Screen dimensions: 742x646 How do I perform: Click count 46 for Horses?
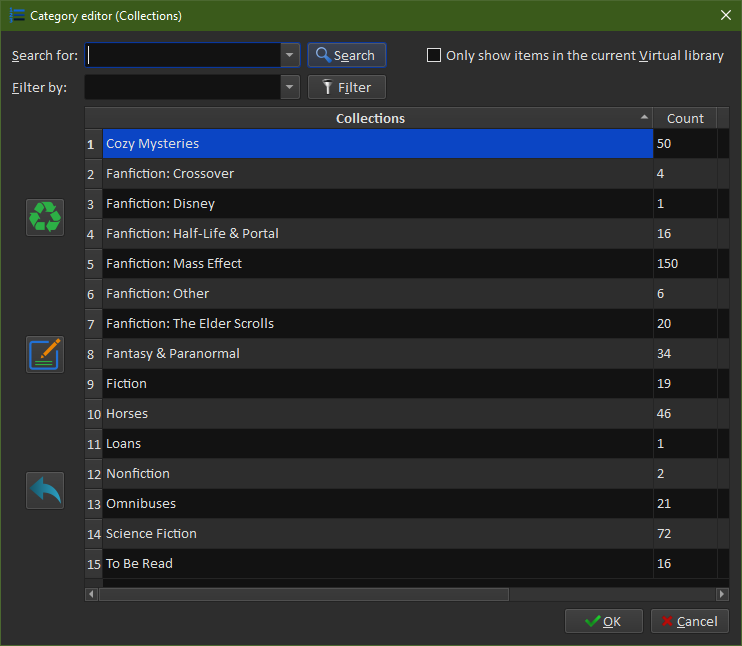(685, 414)
